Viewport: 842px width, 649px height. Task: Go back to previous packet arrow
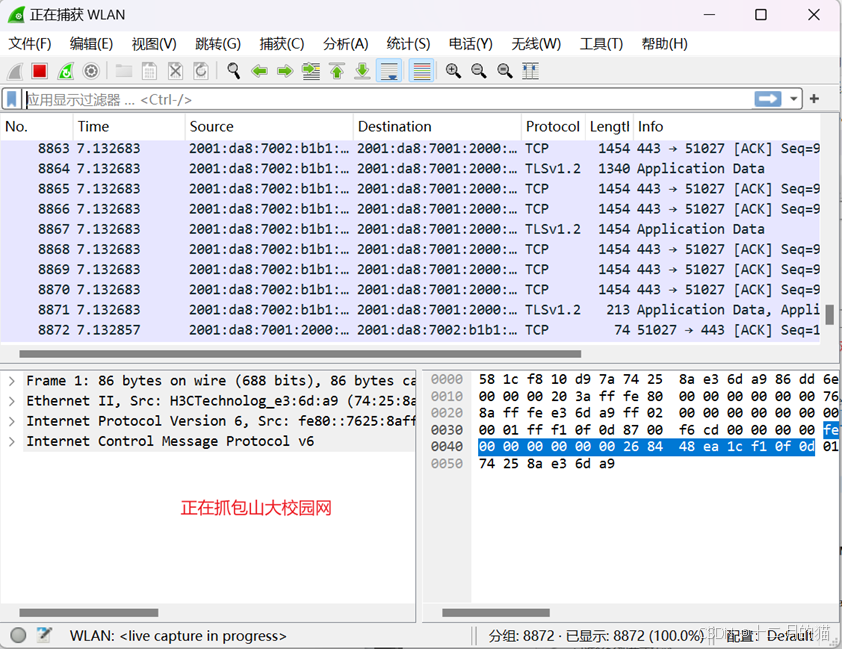259,71
